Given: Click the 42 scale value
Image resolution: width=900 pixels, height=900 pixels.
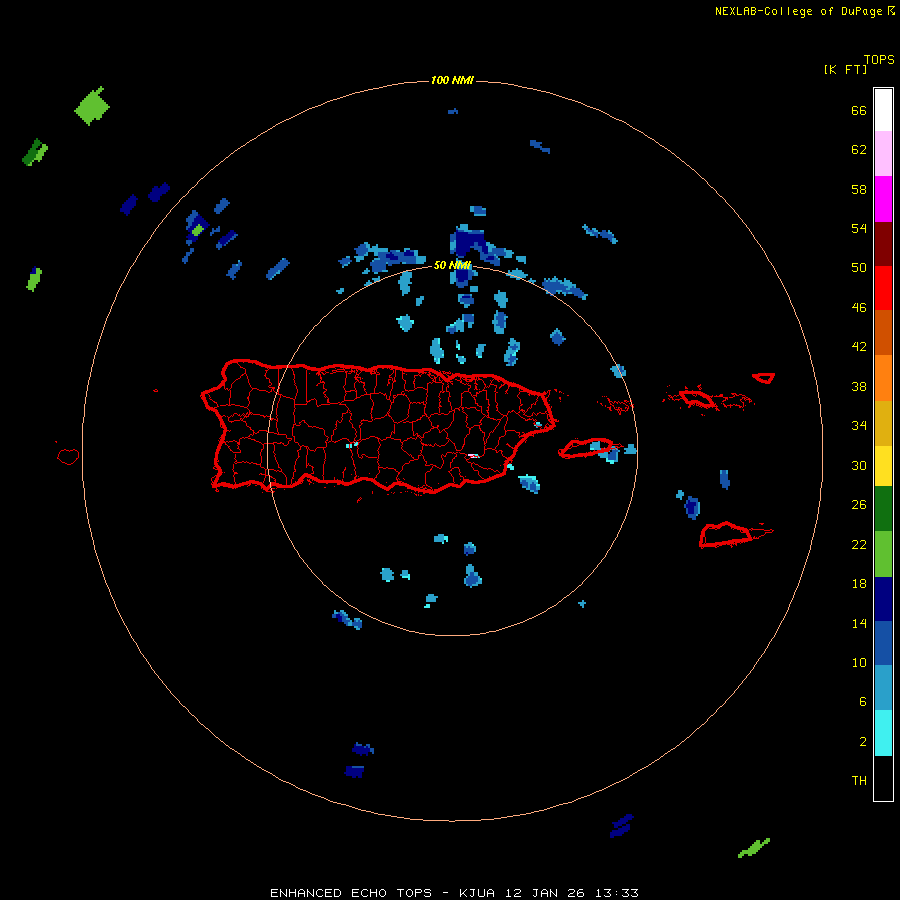Looking at the screenshot, I should [x=859, y=346].
